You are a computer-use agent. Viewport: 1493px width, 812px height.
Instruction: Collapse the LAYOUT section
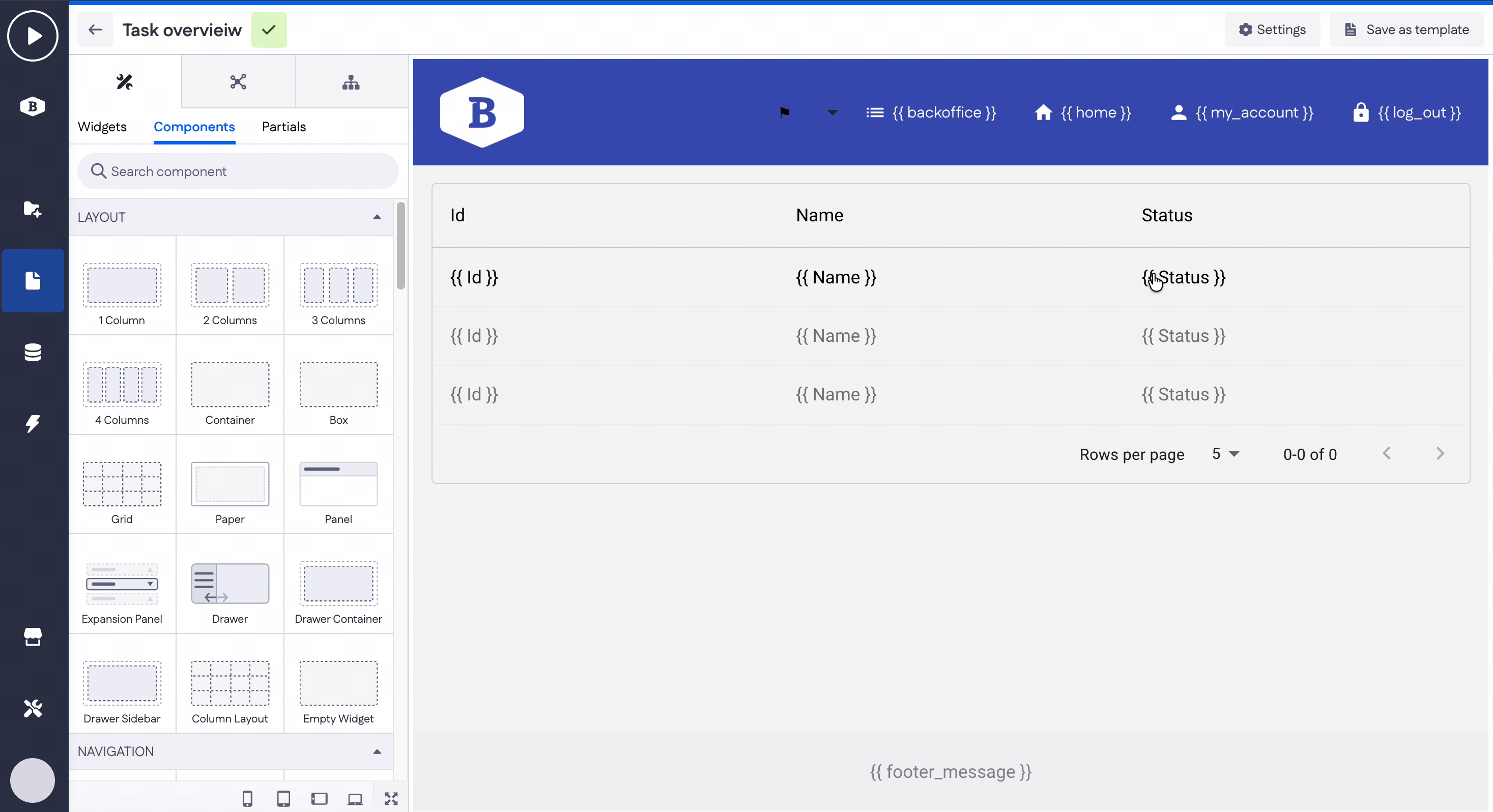(377, 217)
